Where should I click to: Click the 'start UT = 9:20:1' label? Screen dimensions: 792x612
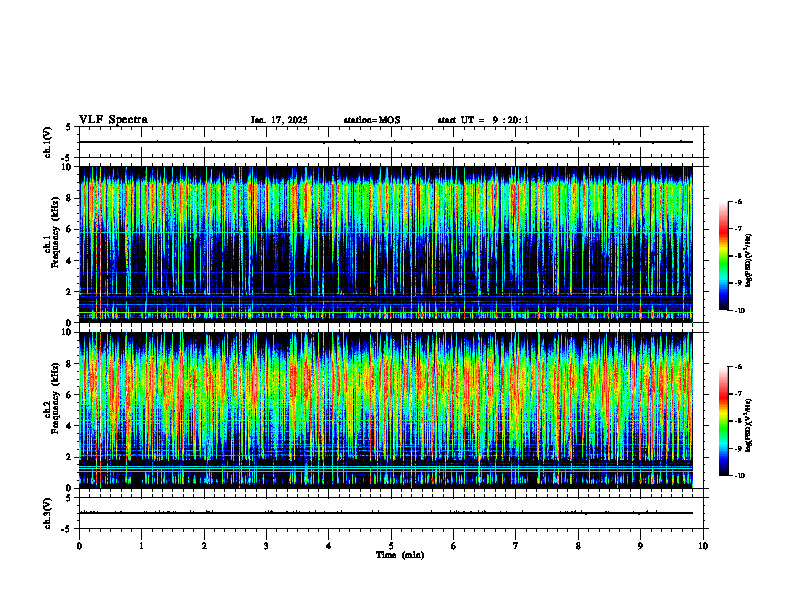coord(483,120)
